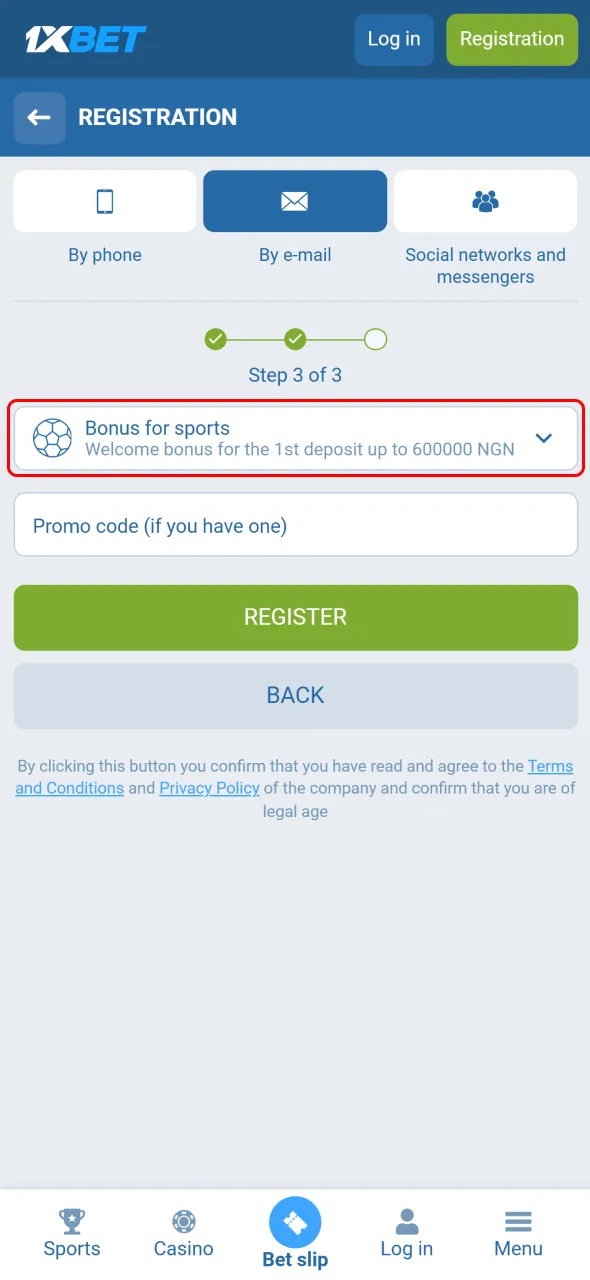This screenshot has width=590, height=1280.
Task: Tap the social networks people icon
Action: [x=485, y=200]
